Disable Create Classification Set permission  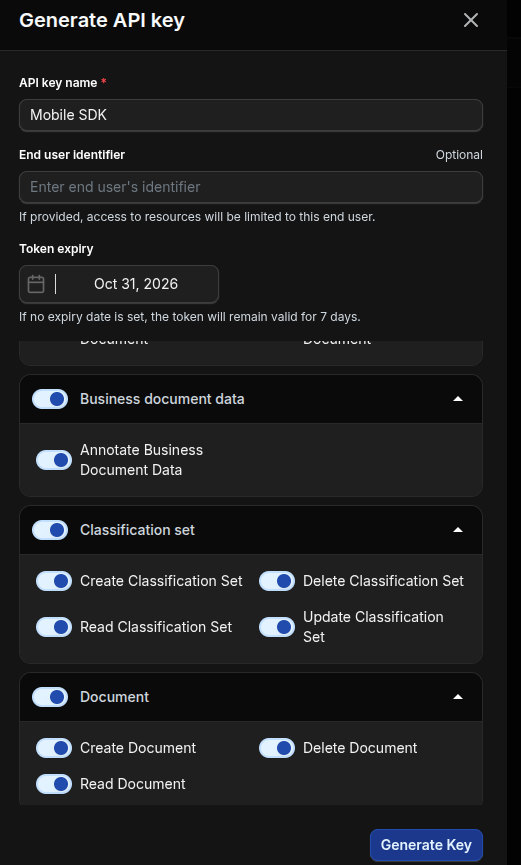click(x=54, y=581)
